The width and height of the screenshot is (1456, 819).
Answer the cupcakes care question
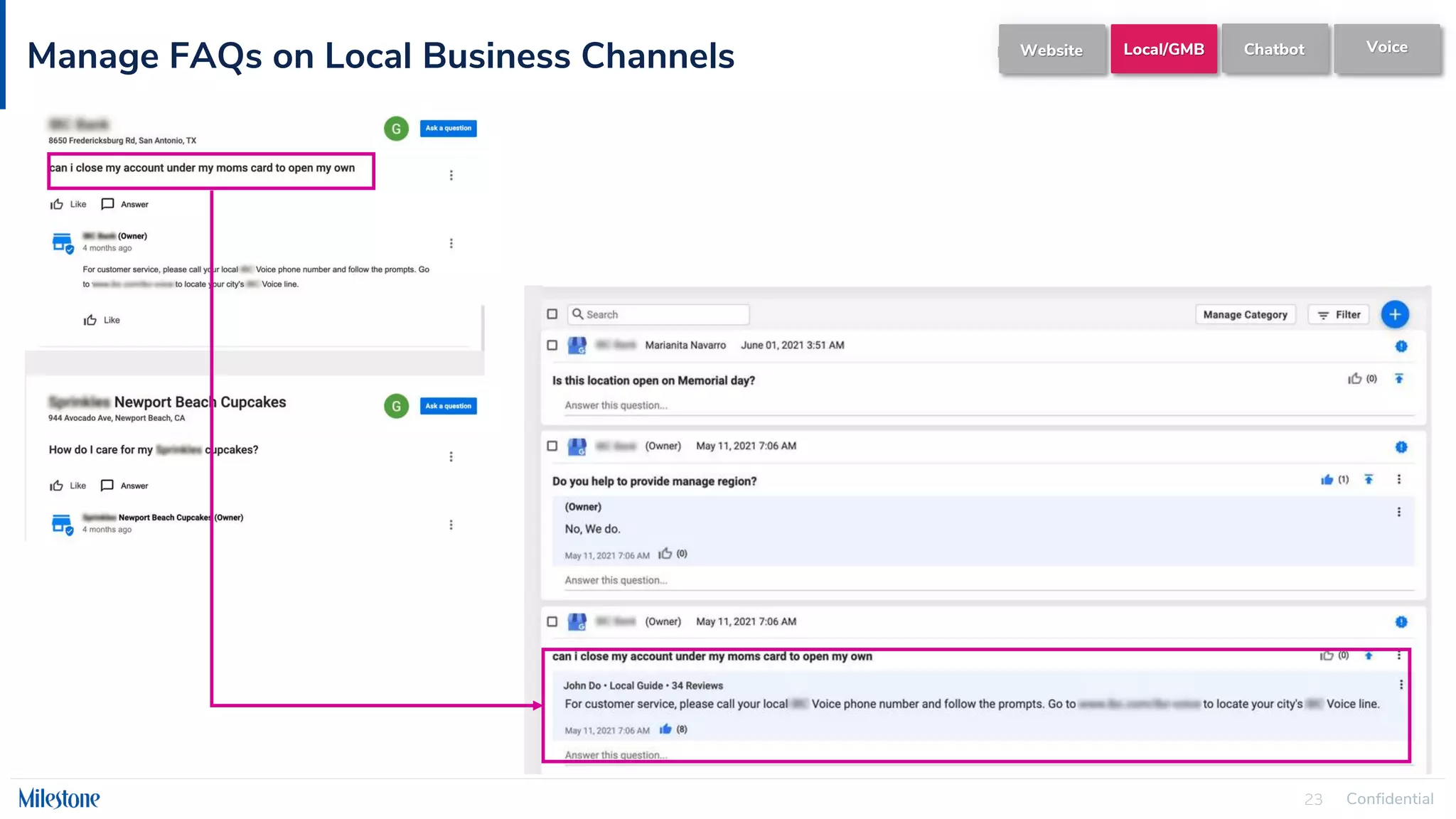click(125, 486)
